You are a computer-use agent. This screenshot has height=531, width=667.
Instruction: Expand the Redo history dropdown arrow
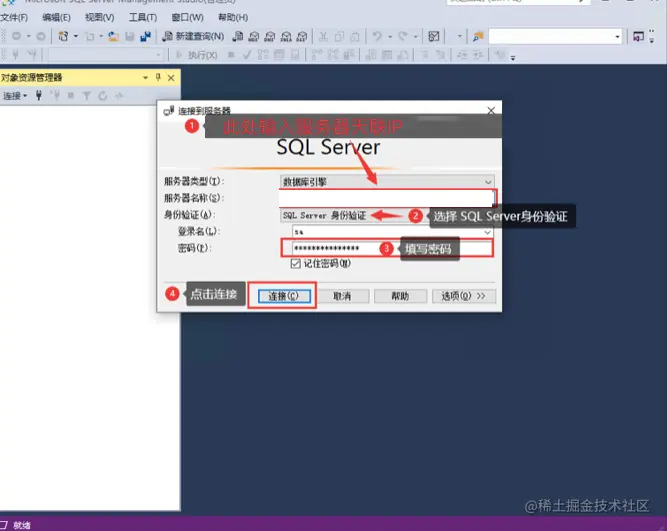click(416, 37)
